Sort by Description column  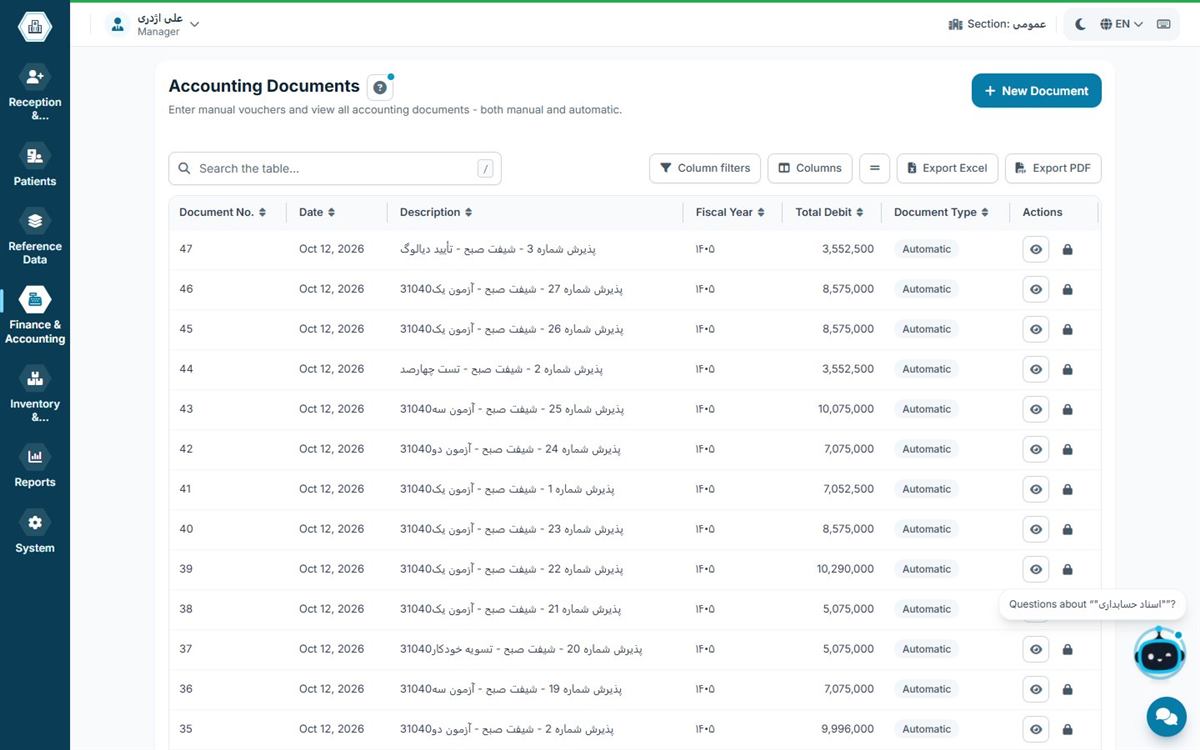point(436,212)
